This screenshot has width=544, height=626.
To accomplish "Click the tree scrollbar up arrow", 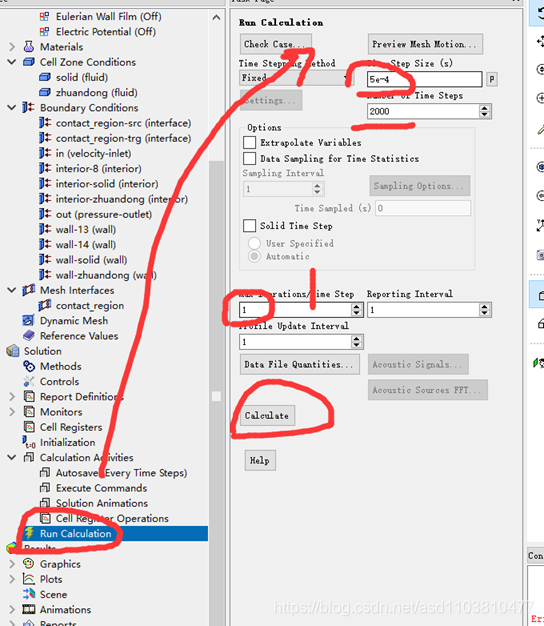I will pos(216,18).
